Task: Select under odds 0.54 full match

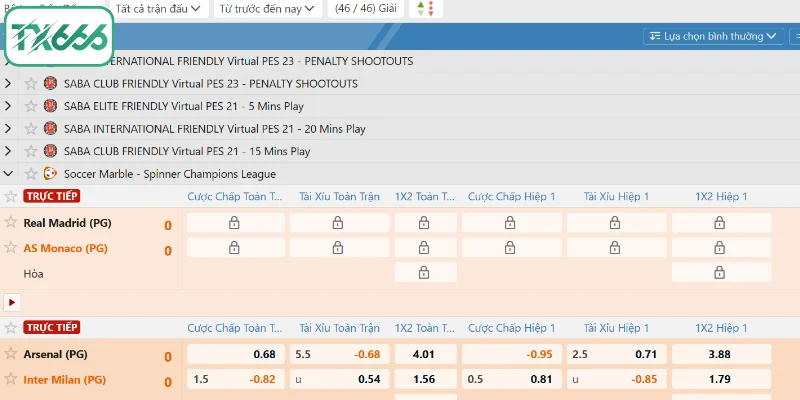Action: coord(339,379)
